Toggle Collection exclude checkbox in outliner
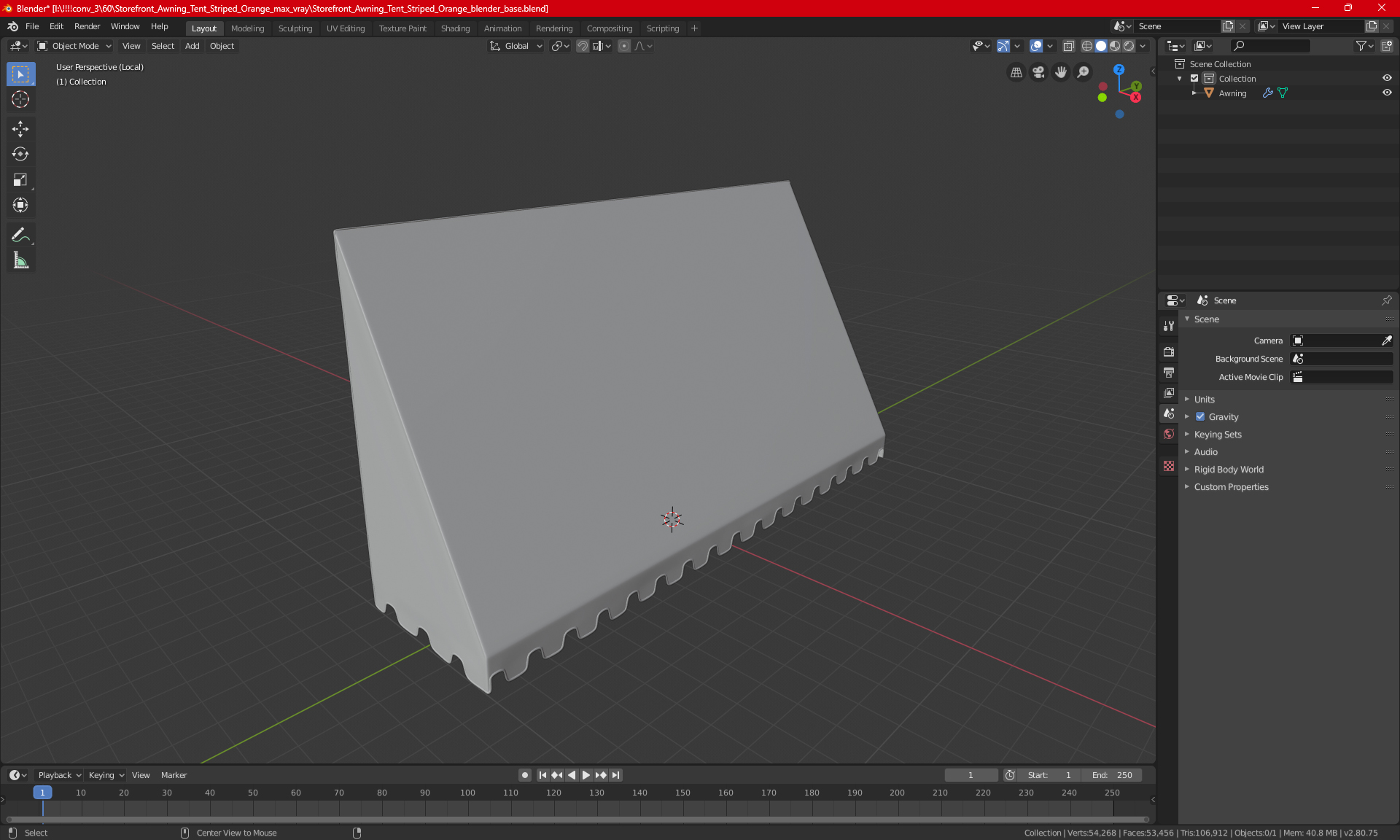This screenshot has height=840, width=1400. [1194, 79]
